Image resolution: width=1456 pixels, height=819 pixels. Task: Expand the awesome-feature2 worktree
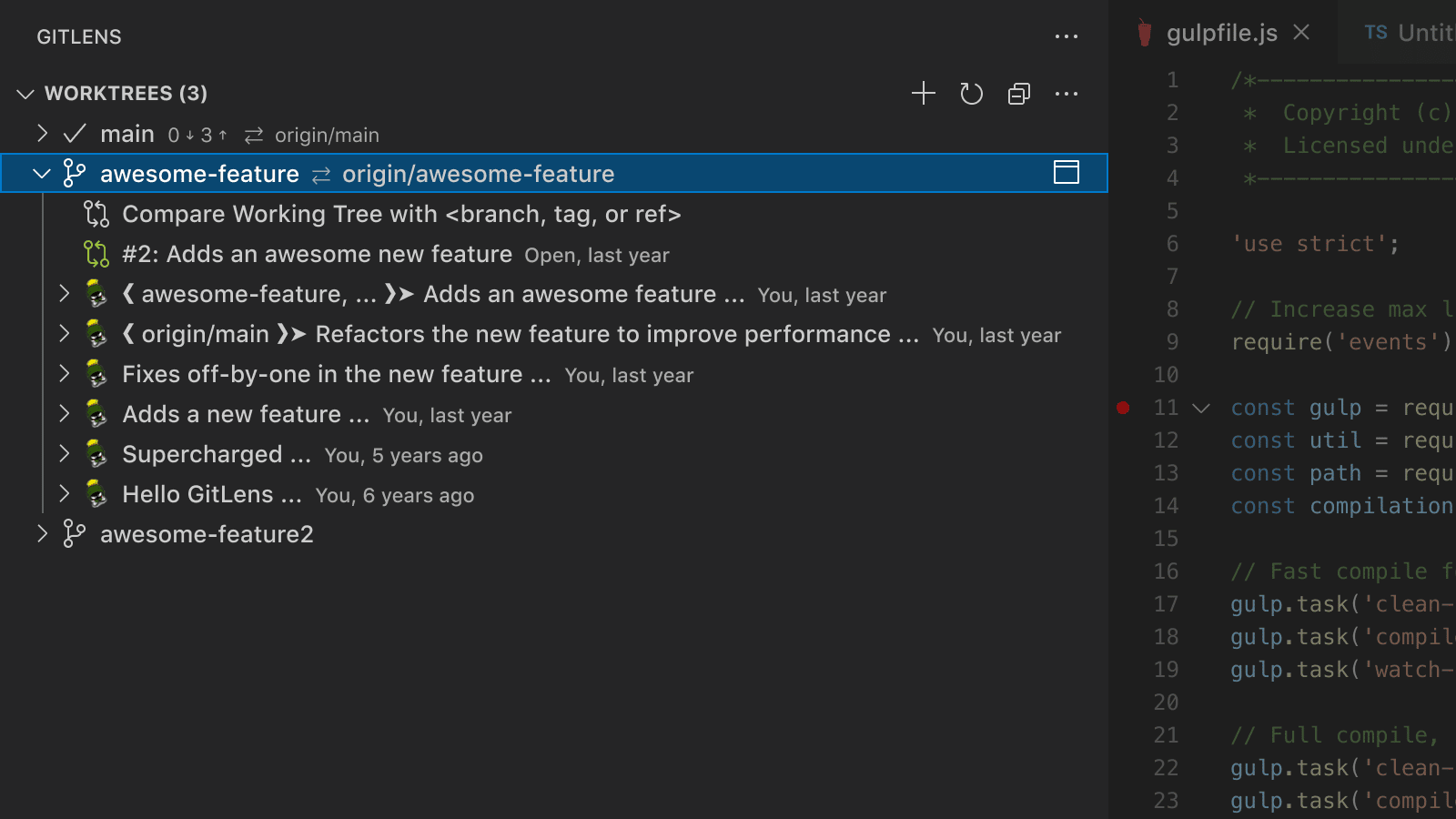point(42,534)
